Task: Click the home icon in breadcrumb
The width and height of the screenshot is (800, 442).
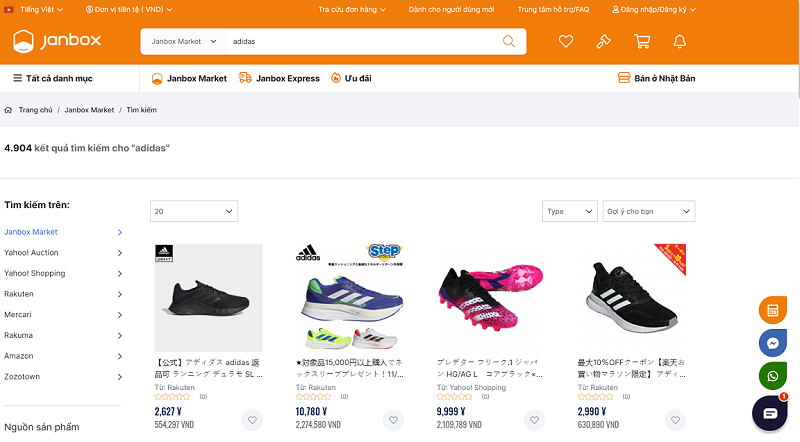Action: click(8, 110)
